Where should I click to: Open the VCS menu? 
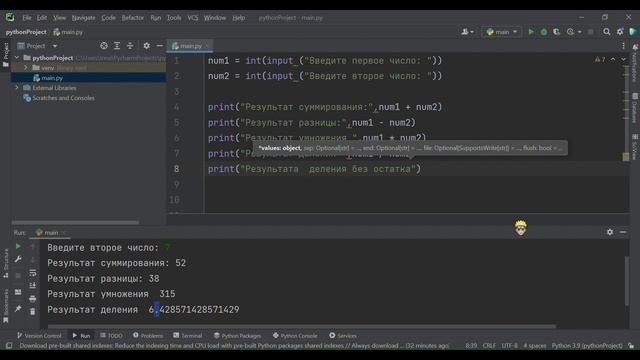tap(193, 18)
